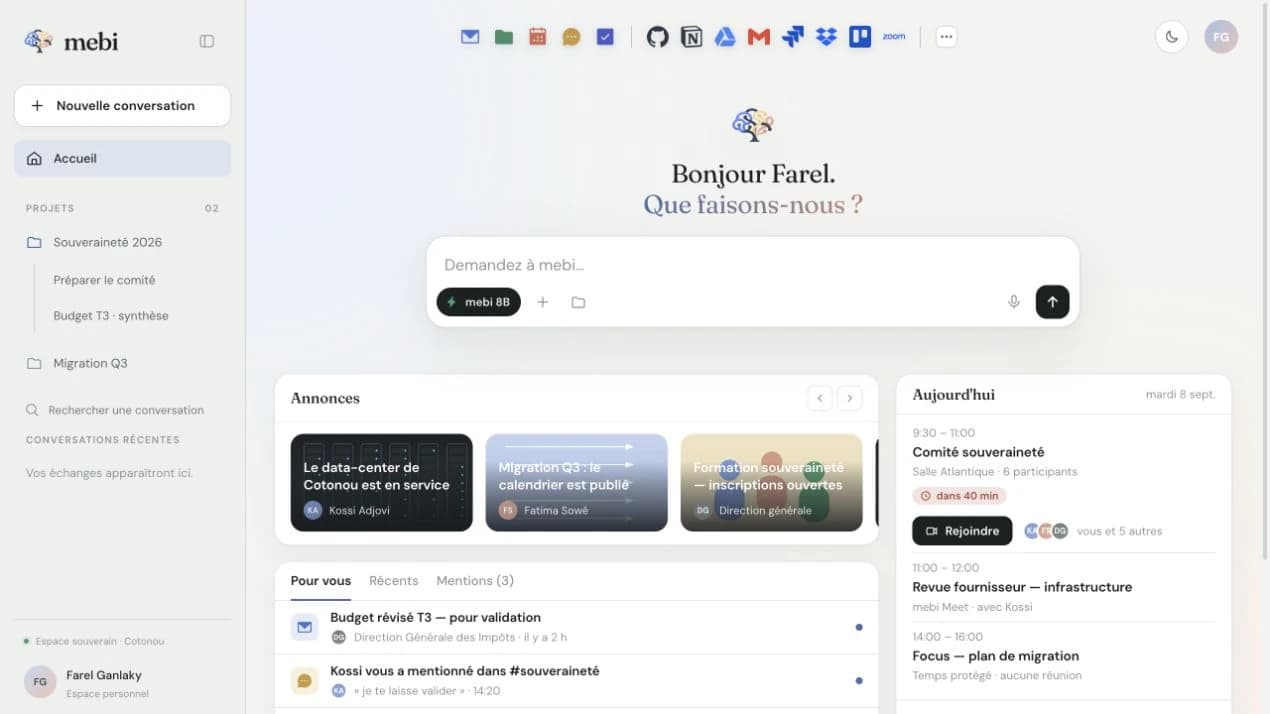
Task: Launch the Notion integration
Action: [691, 37]
